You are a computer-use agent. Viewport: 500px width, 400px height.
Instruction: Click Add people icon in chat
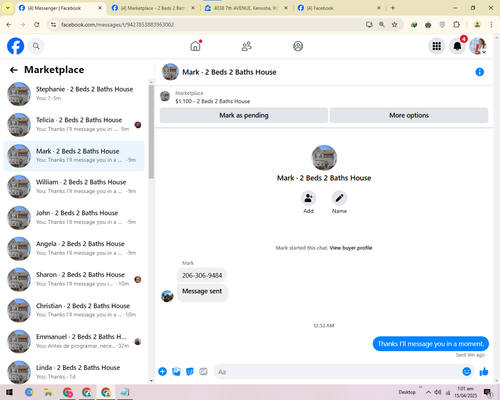308,198
